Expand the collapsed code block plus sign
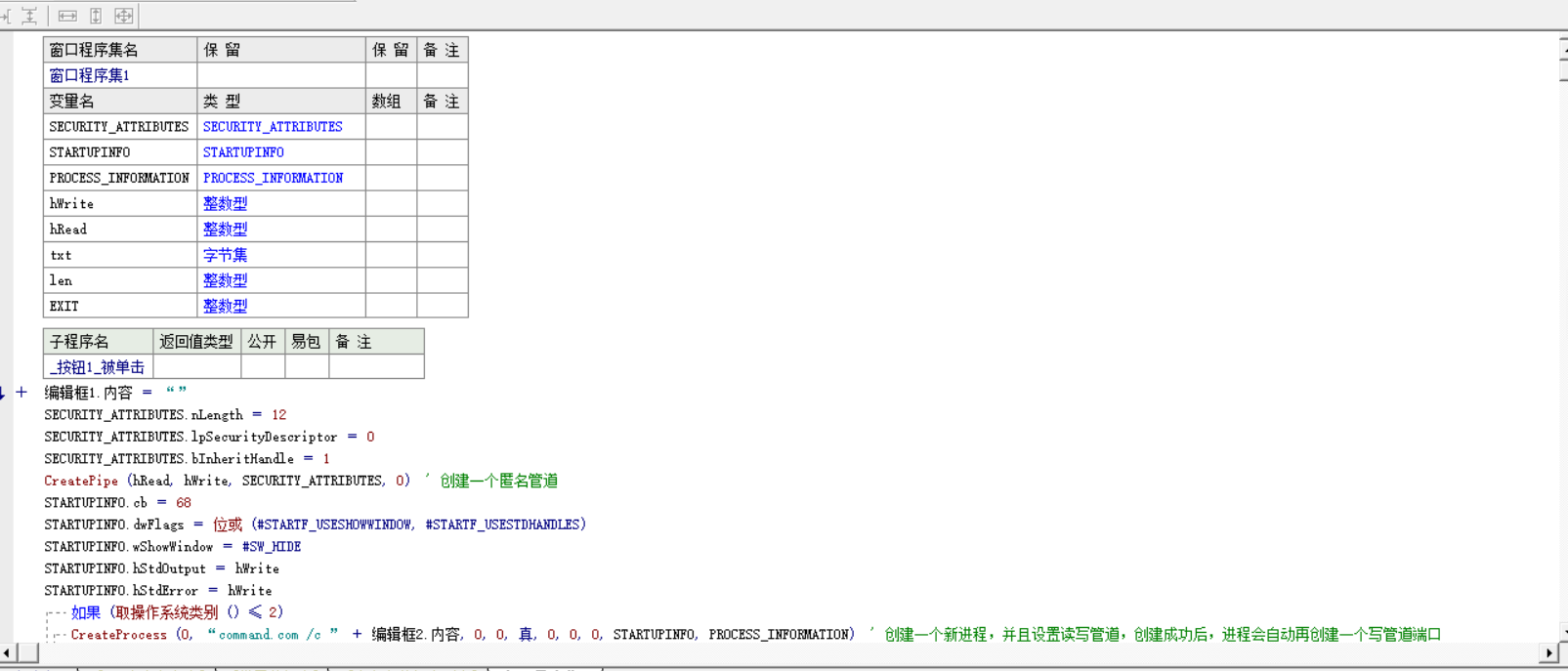 pyautogui.click(x=21, y=393)
